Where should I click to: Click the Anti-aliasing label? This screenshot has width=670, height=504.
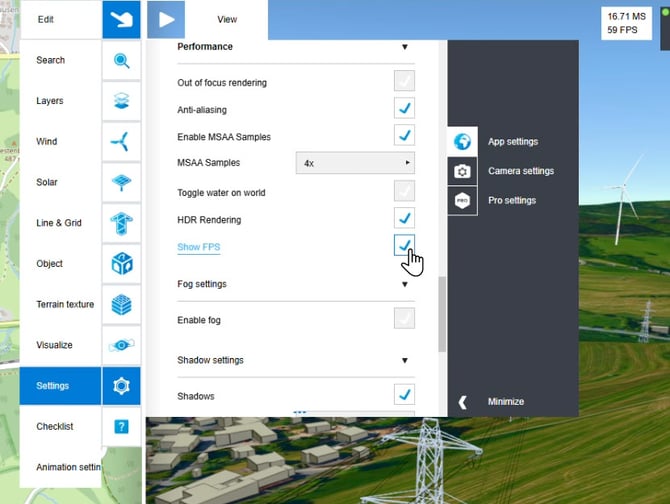pyautogui.click(x=202, y=110)
